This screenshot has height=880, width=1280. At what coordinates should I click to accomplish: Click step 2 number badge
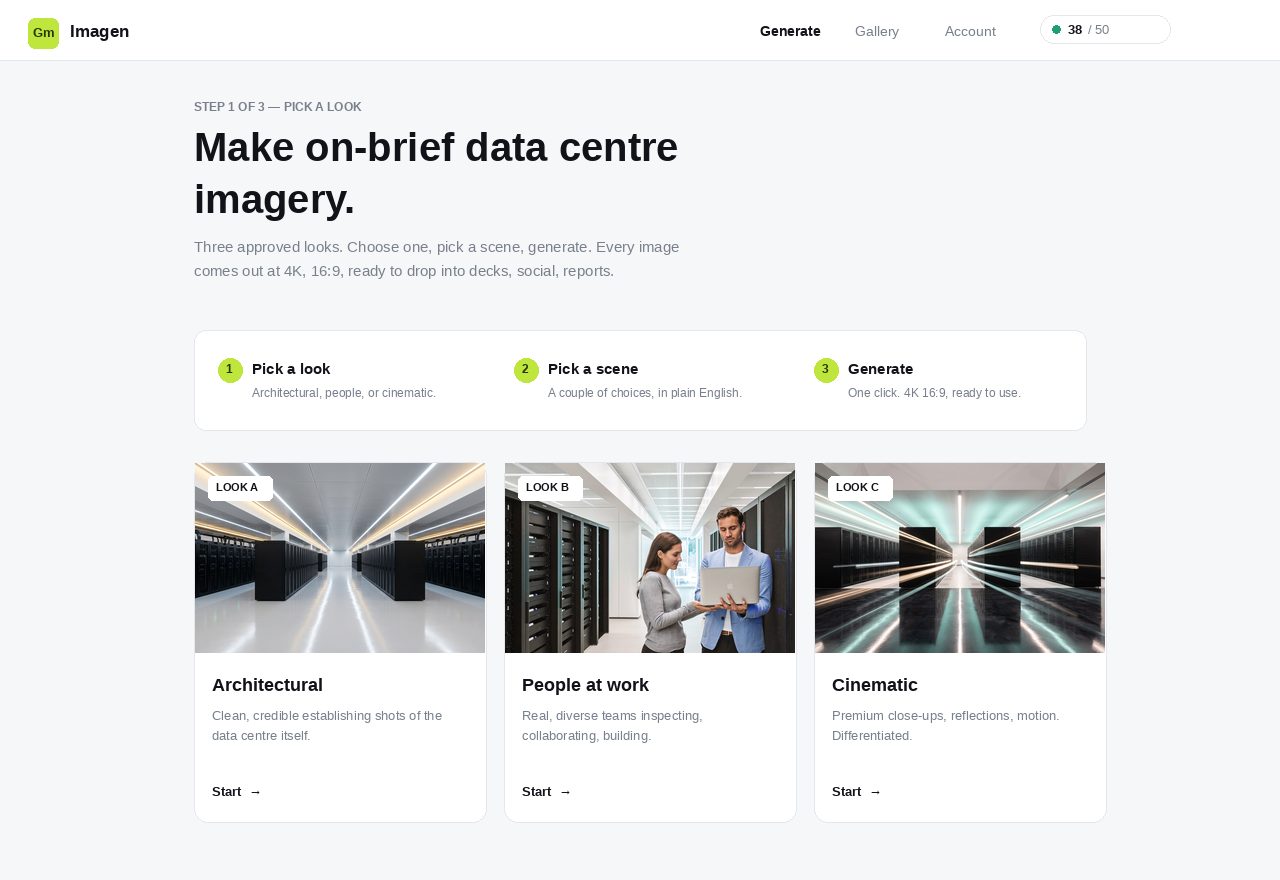(x=526, y=370)
